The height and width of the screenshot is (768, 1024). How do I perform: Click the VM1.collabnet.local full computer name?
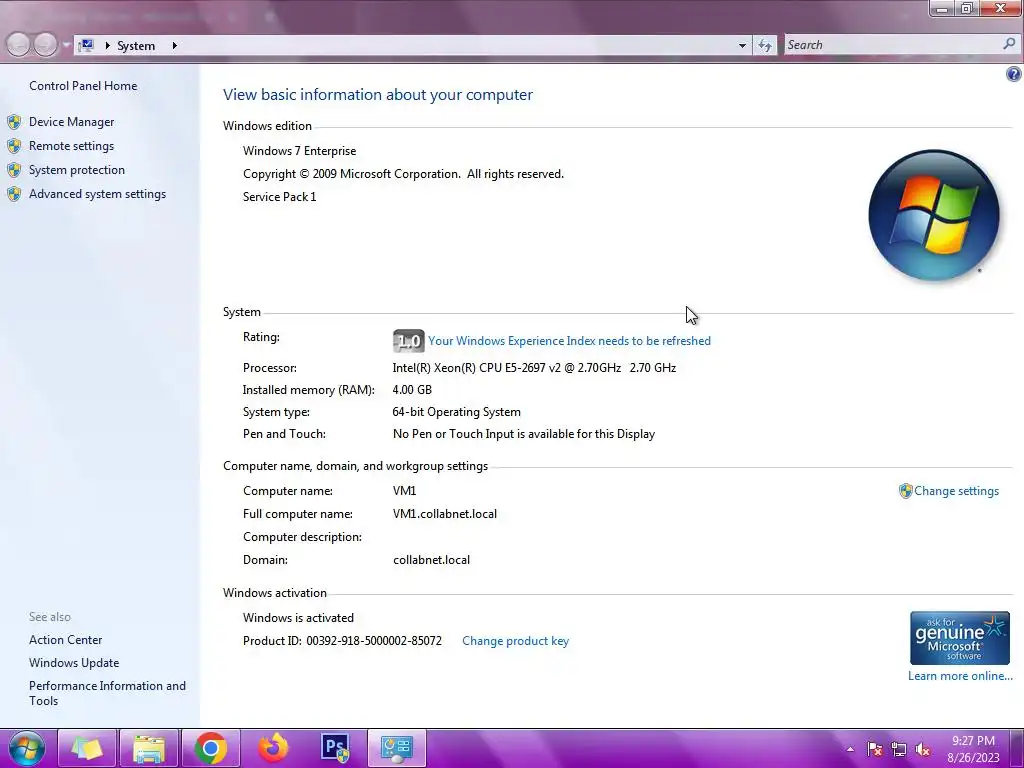point(445,514)
